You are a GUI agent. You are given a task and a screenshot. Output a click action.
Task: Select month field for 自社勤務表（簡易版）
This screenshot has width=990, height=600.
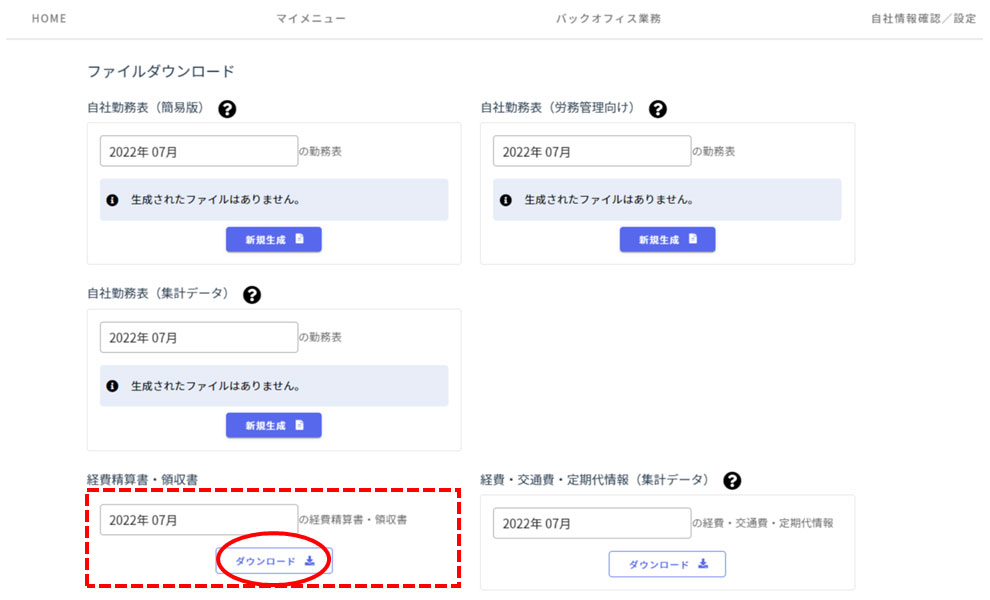199,151
